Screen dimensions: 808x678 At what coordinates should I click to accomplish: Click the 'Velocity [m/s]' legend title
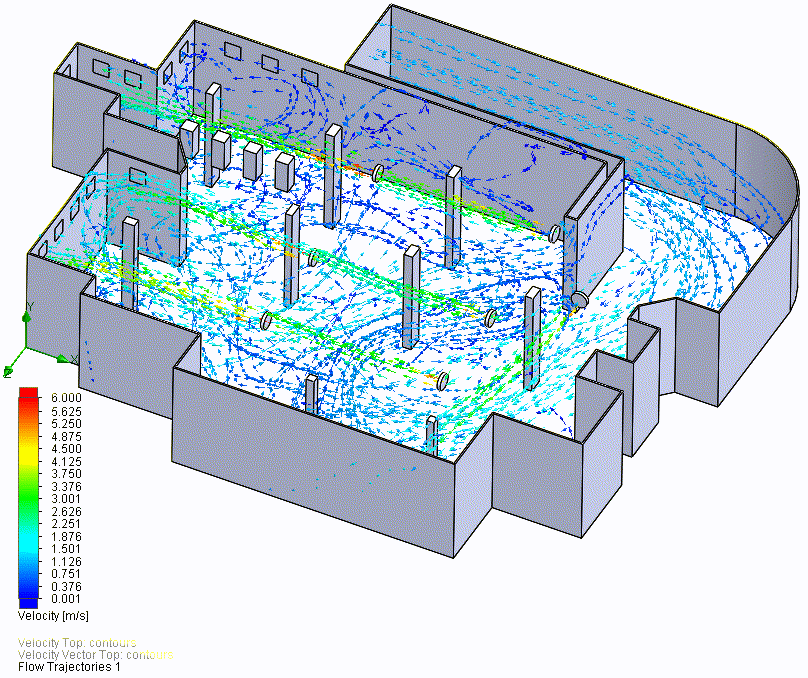tap(55, 614)
